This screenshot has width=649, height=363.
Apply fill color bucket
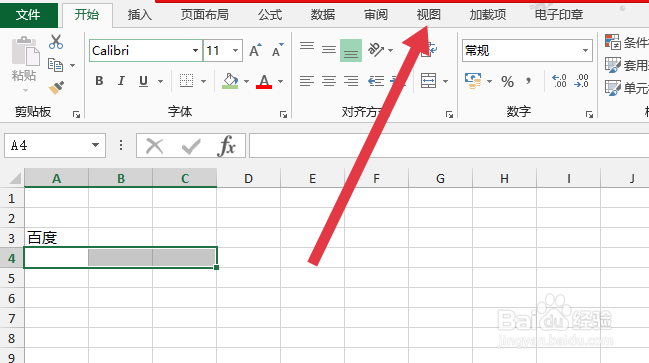point(230,81)
